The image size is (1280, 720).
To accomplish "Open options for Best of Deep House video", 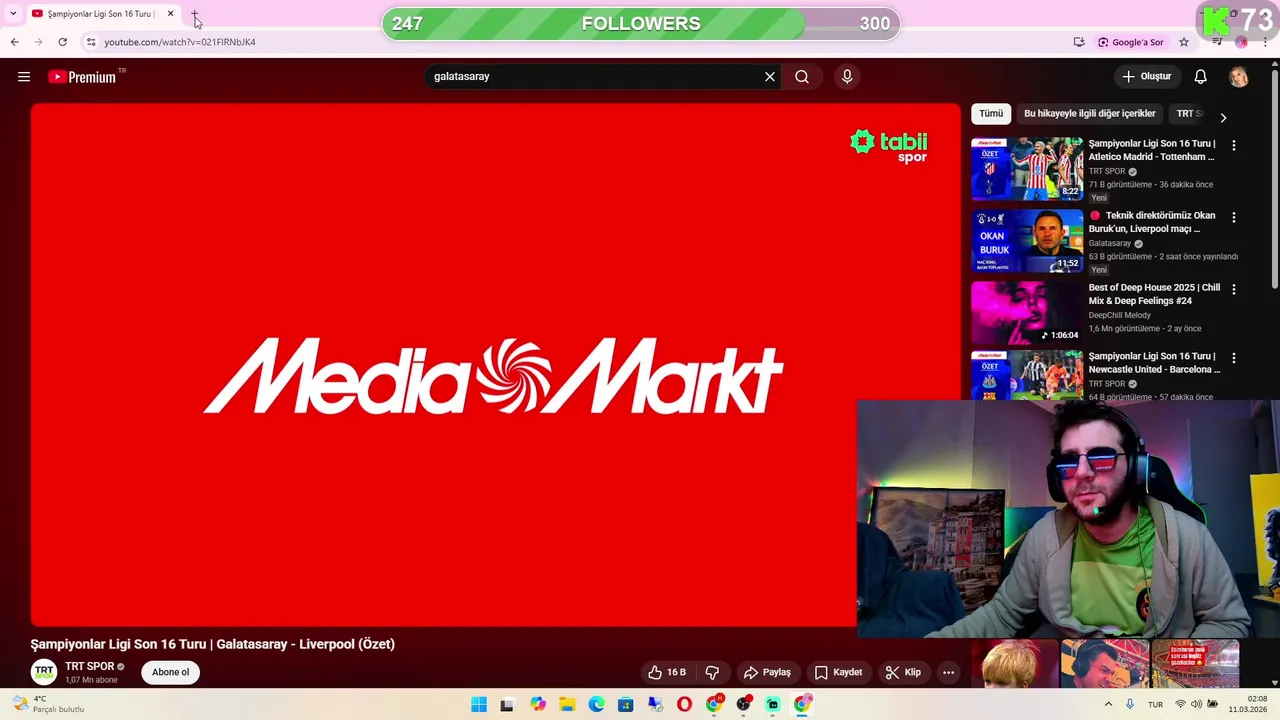I will tap(1233, 289).
